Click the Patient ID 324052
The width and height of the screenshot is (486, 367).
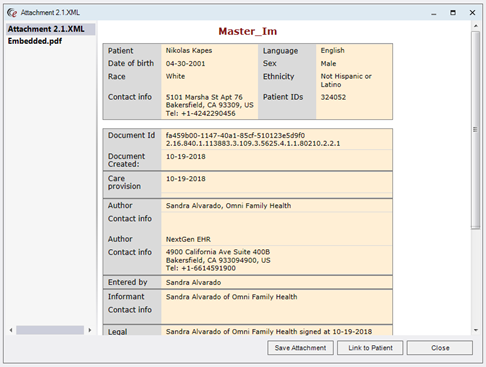click(333, 97)
